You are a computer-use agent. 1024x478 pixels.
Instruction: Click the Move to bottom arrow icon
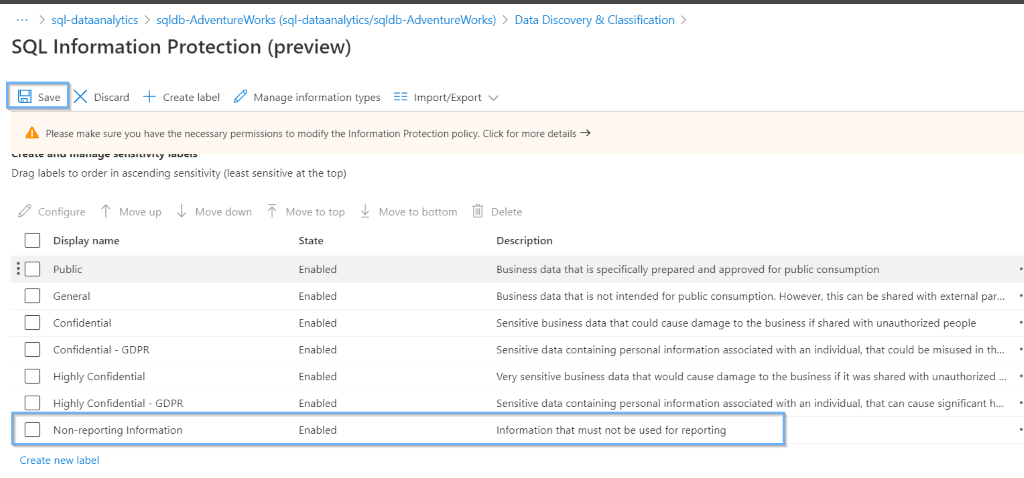tap(366, 212)
